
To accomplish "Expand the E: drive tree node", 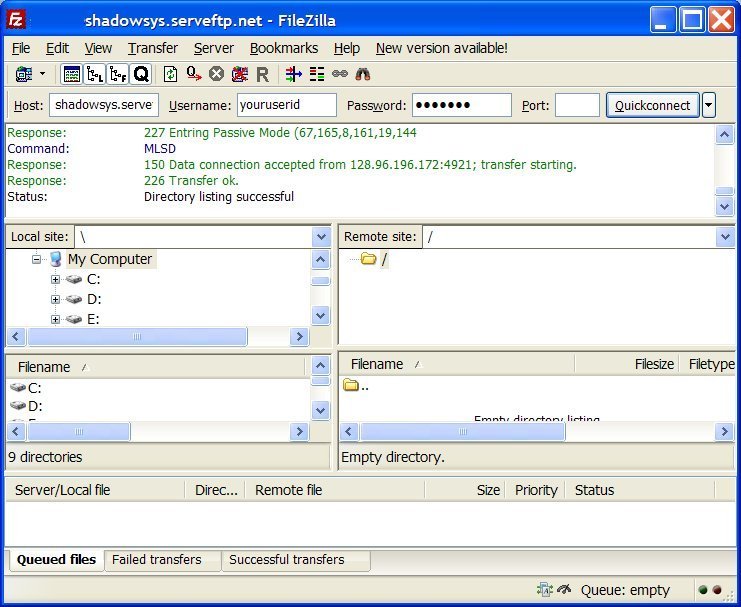I will [x=55, y=319].
